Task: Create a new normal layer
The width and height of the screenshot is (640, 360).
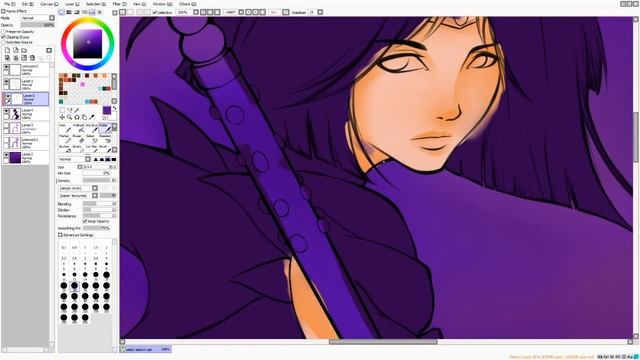Action: pos(7,50)
